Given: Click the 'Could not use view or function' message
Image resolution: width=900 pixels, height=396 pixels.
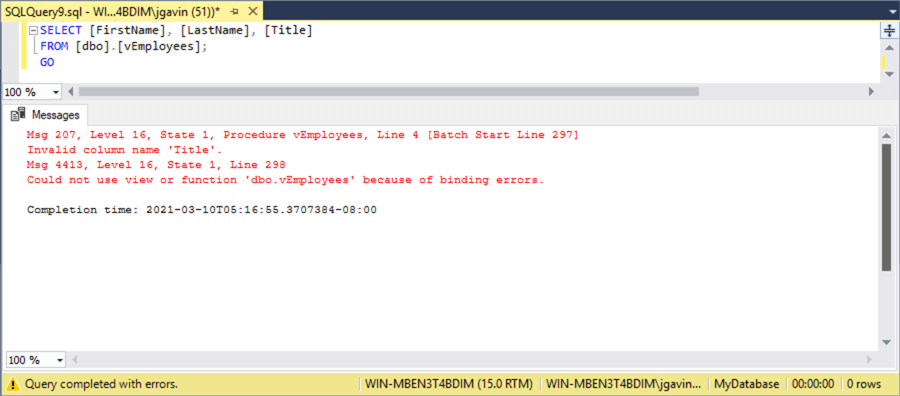Looking at the screenshot, I should (285, 180).
